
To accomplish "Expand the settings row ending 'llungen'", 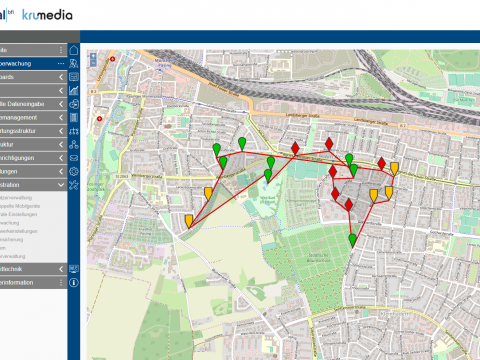I will pos(61,171).
